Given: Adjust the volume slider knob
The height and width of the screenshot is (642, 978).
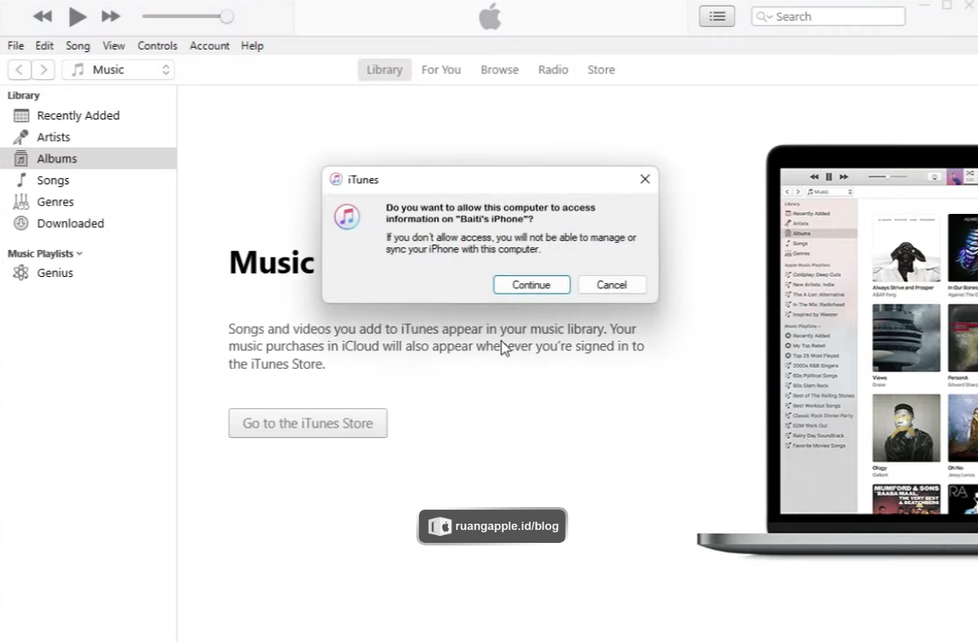Looking at the screenshot, I should 227,16.
